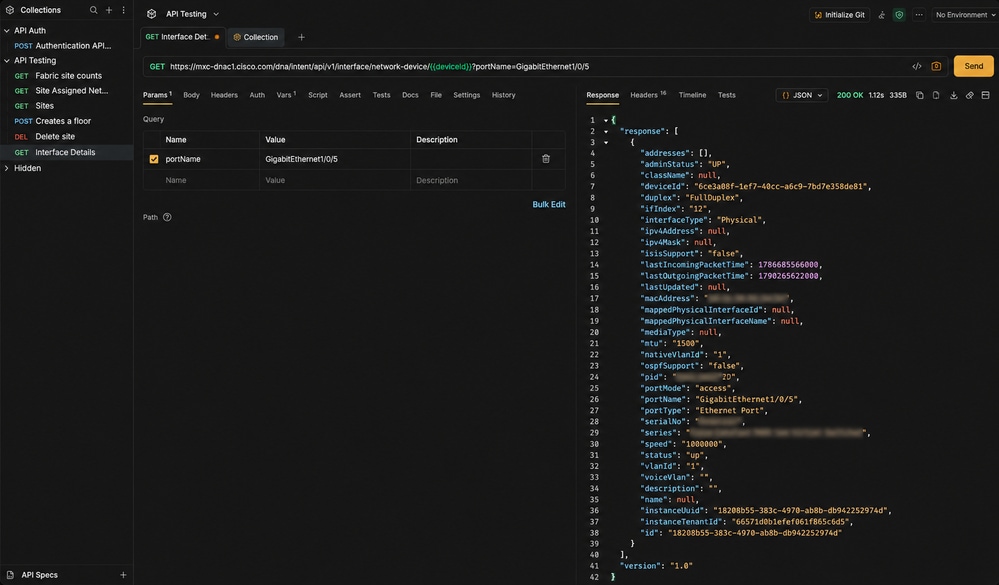Add an API spec with the plus icon
The image size is (999, 585).
[123, 575]
